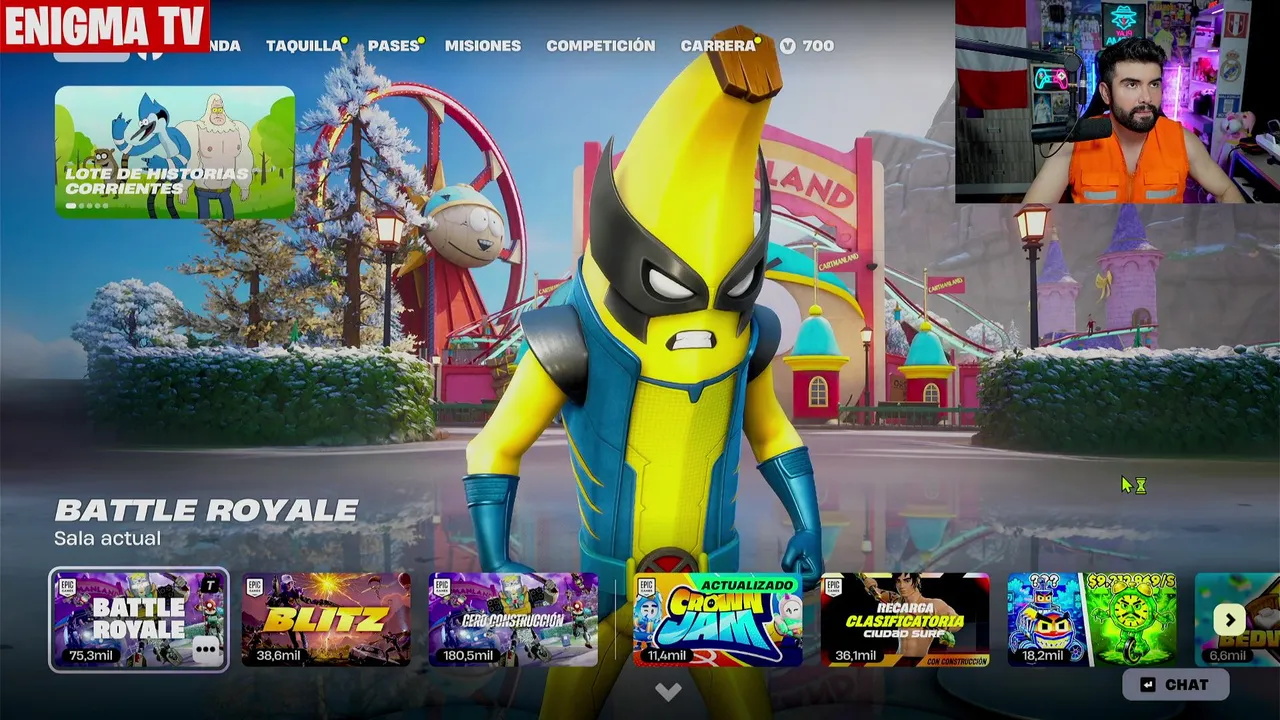Screen dimensions: 1280x720
Task: Open the TAQUILLA tab
Action: [x=304, y=45]
